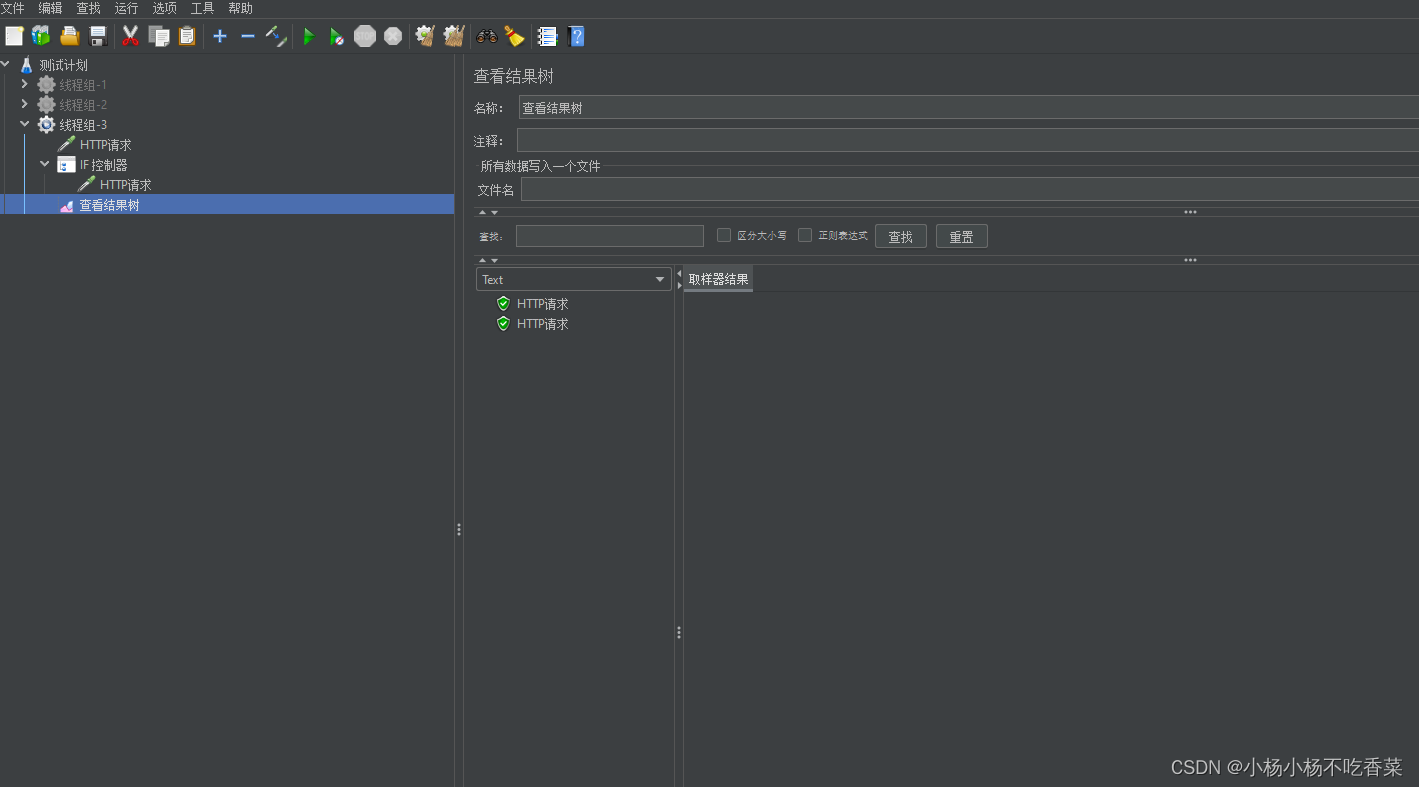Screen dimensions: 1419x787
Task: Click the 测试计划 flask icon
Action: pyautogui.click(x=27, y=65)
